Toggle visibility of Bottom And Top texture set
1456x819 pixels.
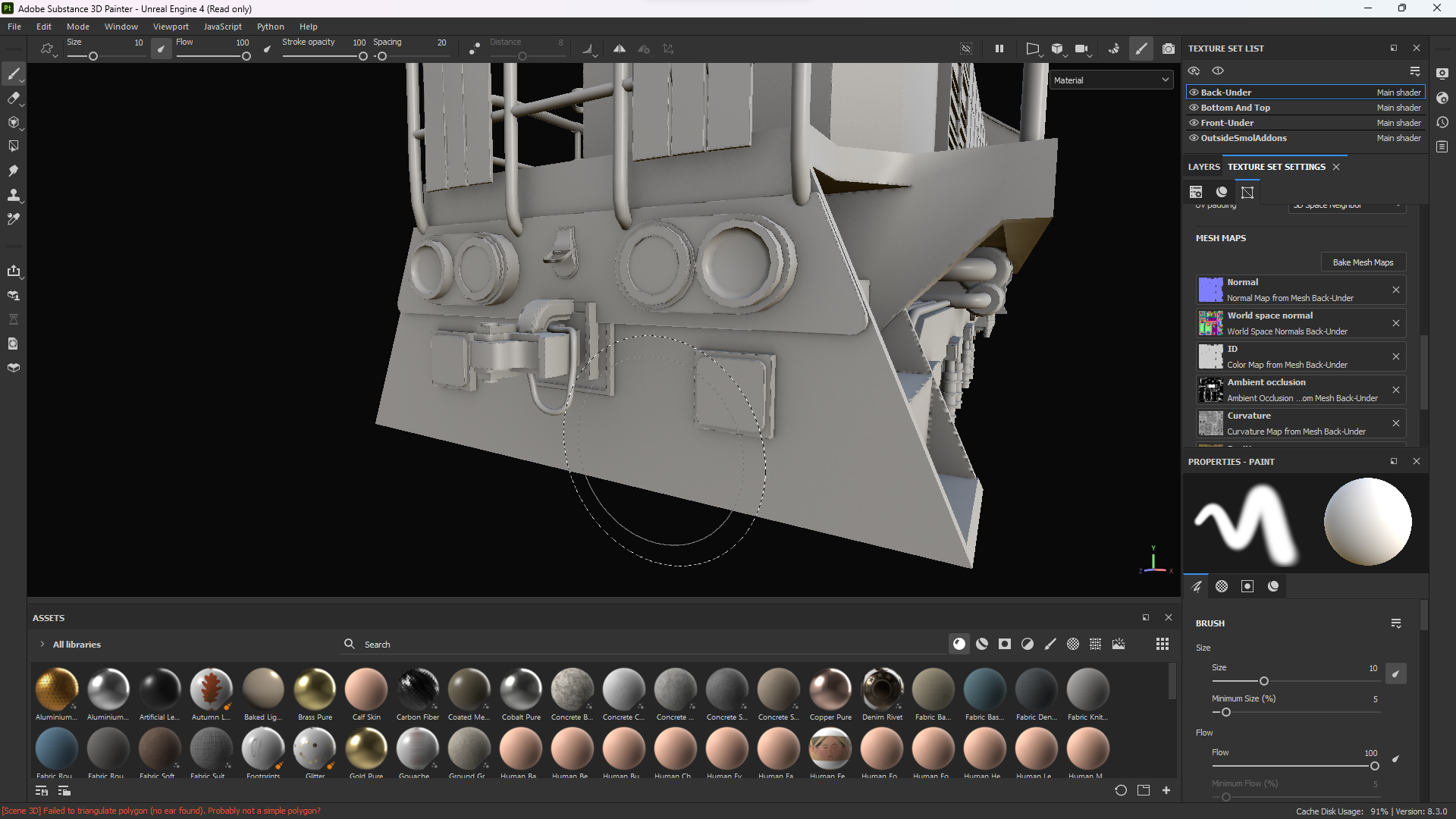pyautogui.click(x=1194, y=107)
